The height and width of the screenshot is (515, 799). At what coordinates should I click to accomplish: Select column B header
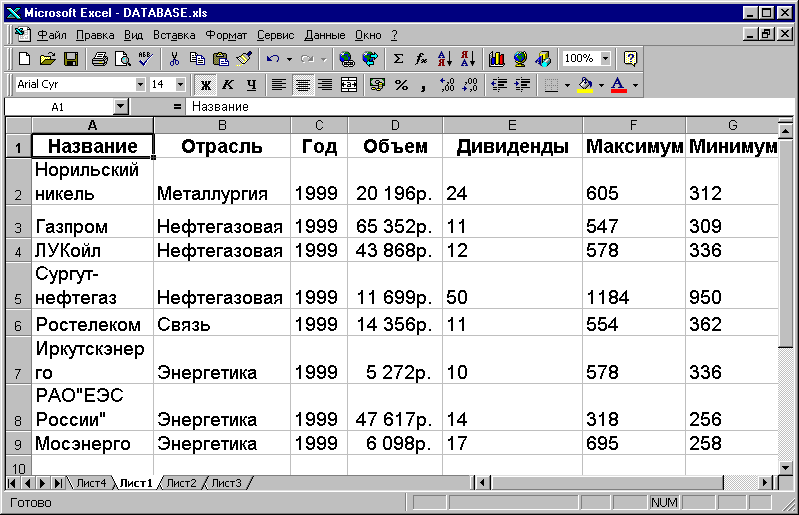[x=222, y=125]
